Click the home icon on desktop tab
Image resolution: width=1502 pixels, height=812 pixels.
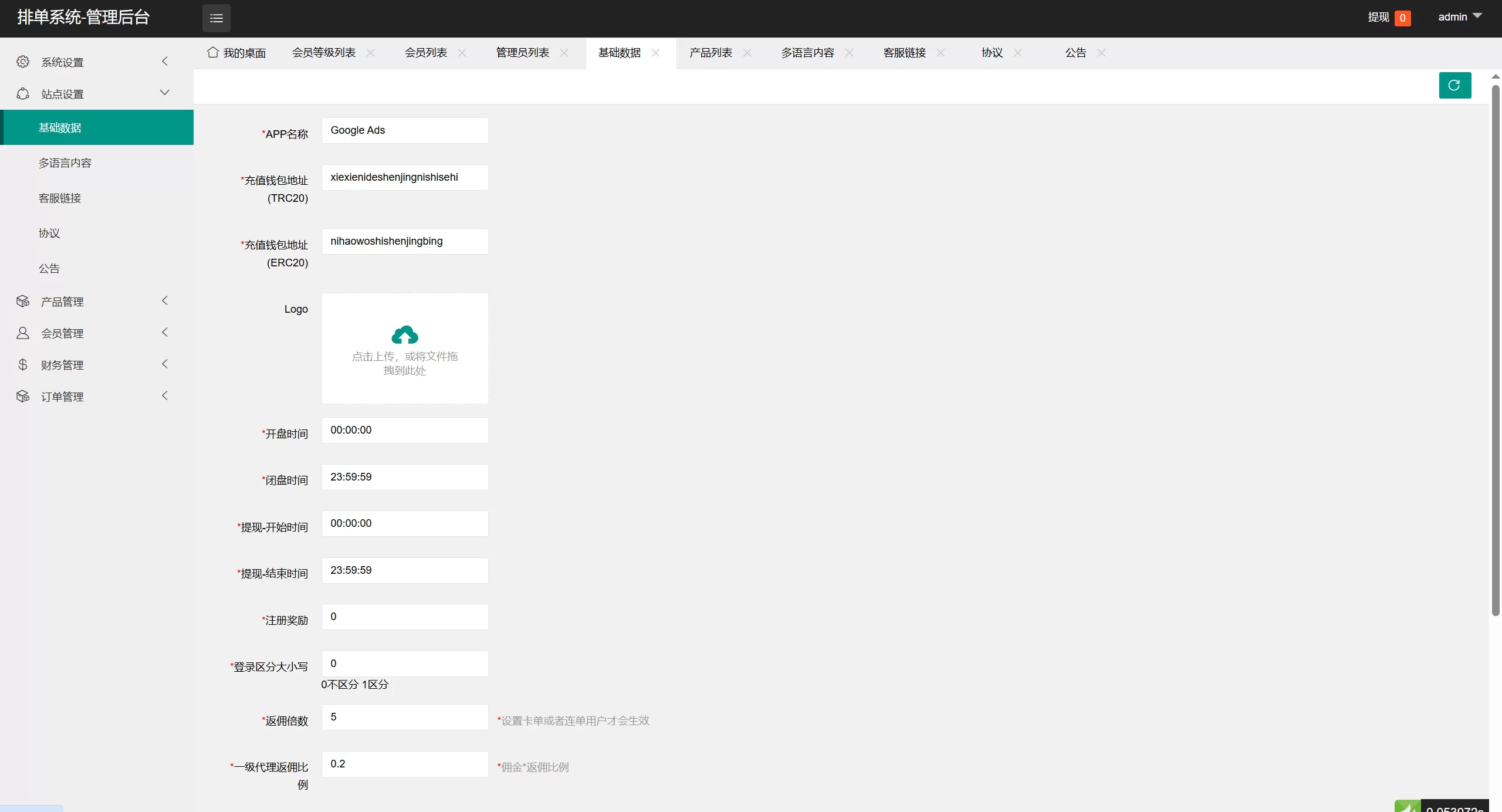(x=212, y=52)
